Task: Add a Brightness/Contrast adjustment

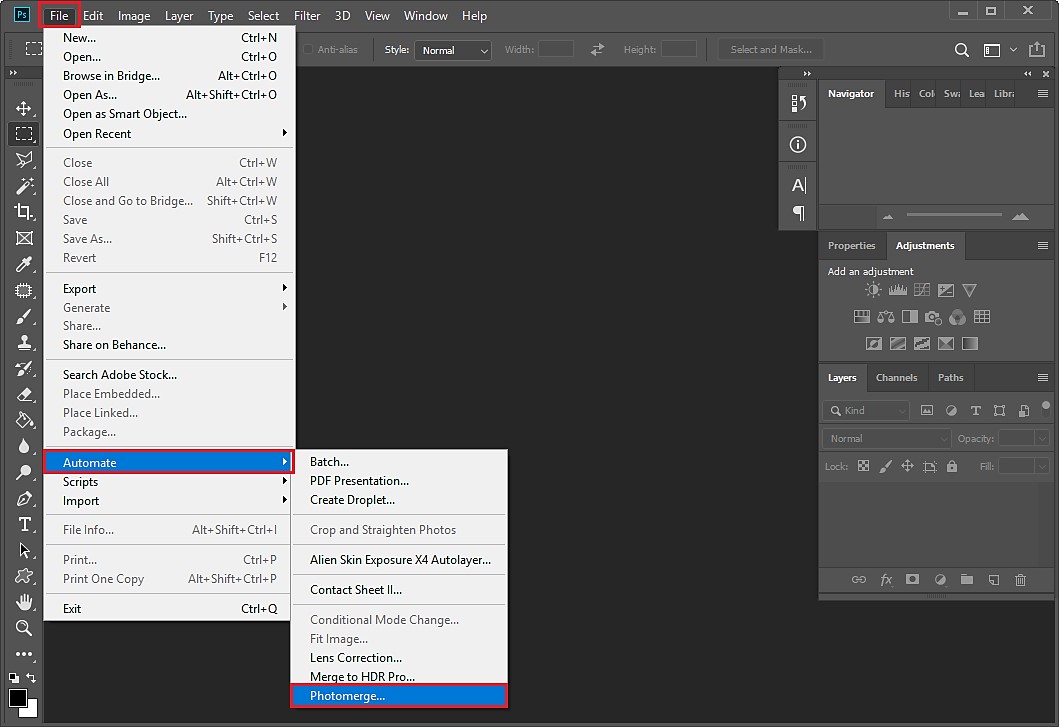Action: [873, 290]
